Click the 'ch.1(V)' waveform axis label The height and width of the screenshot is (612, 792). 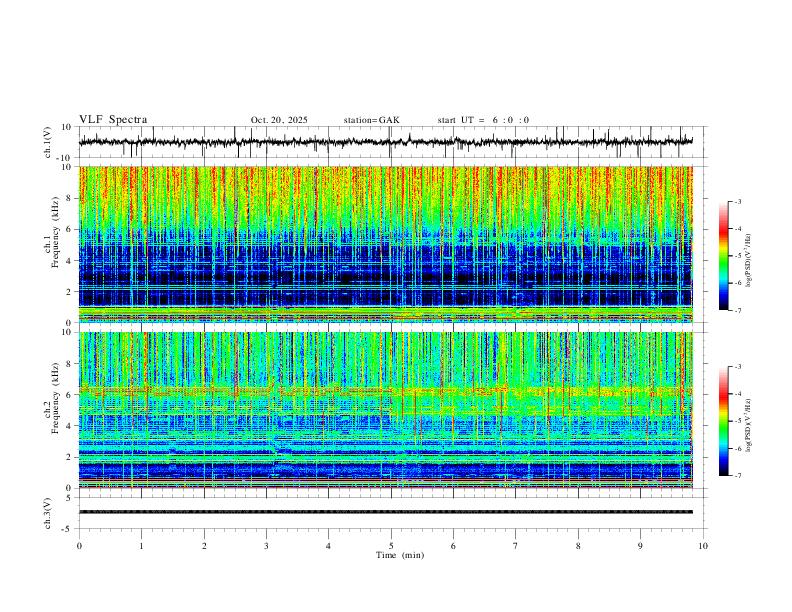coord(48,142)
